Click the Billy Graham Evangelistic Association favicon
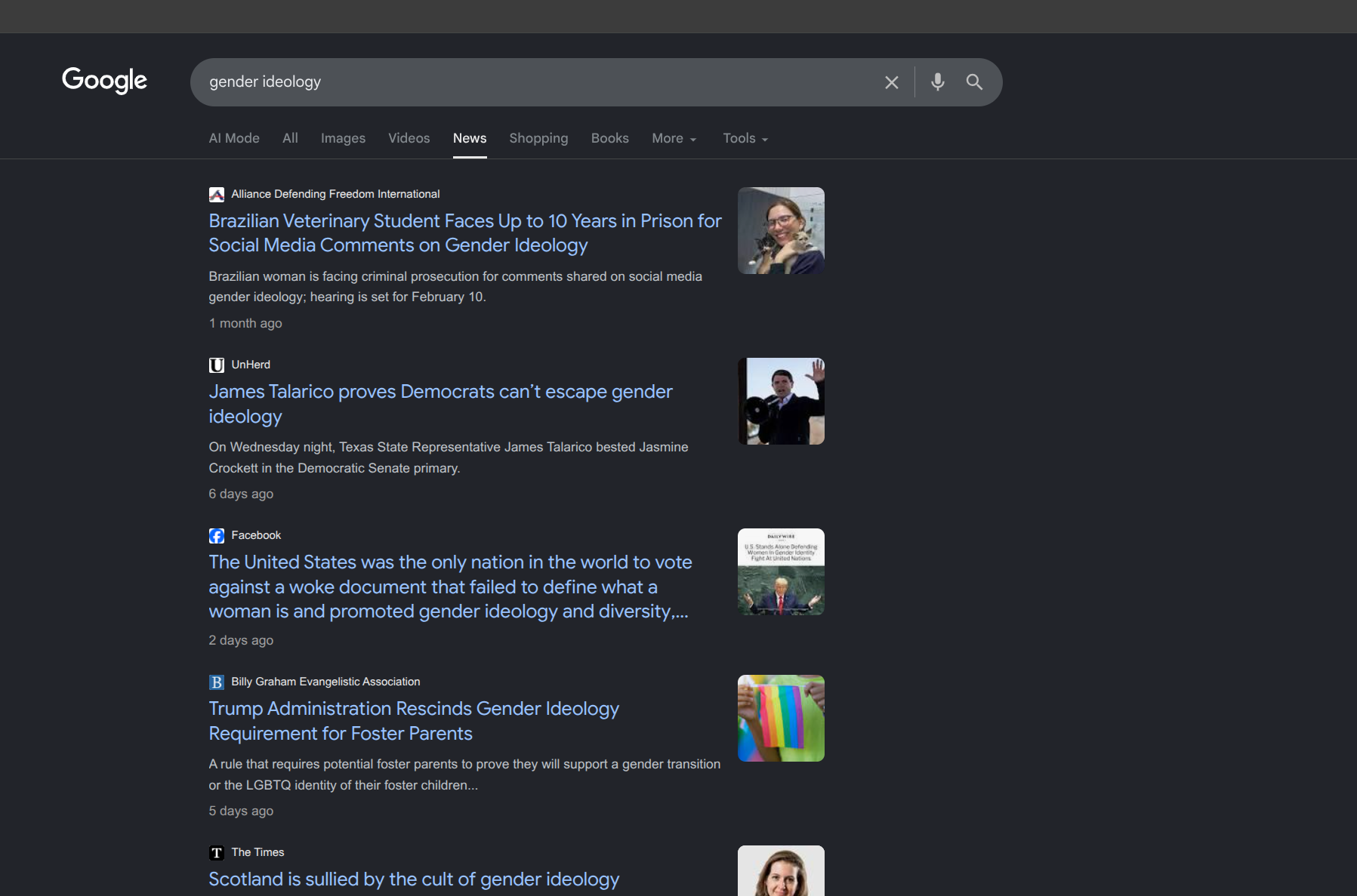The image size is (1357, 896). [217, 682]
